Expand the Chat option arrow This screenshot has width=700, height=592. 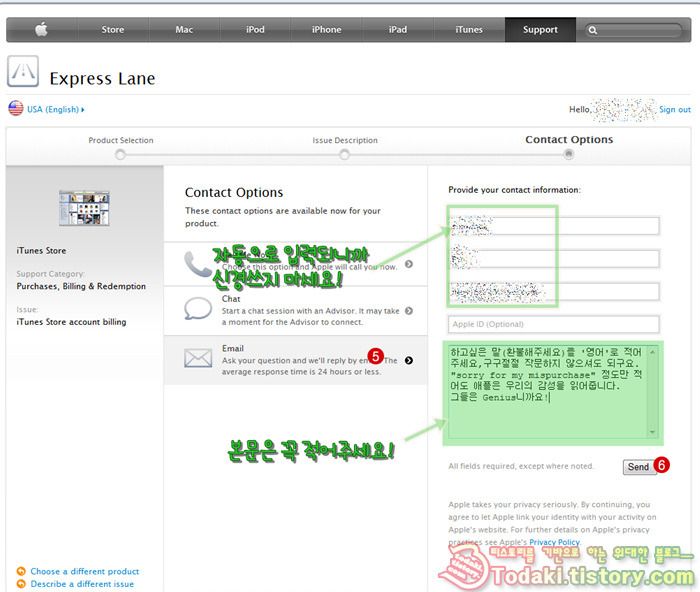tap(408, 311)
